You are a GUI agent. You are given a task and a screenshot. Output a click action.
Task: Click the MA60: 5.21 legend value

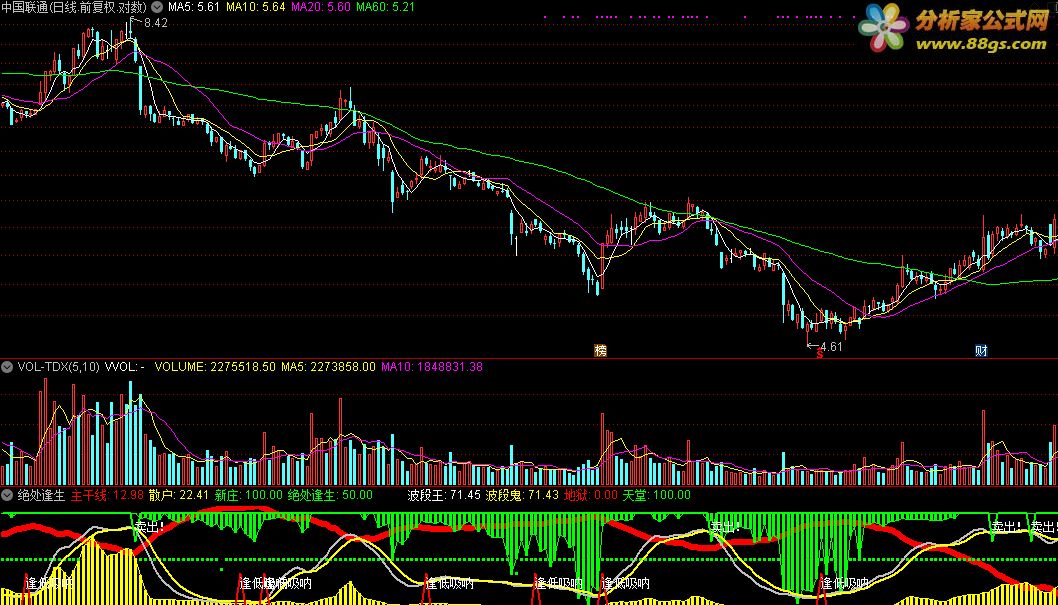385,7
